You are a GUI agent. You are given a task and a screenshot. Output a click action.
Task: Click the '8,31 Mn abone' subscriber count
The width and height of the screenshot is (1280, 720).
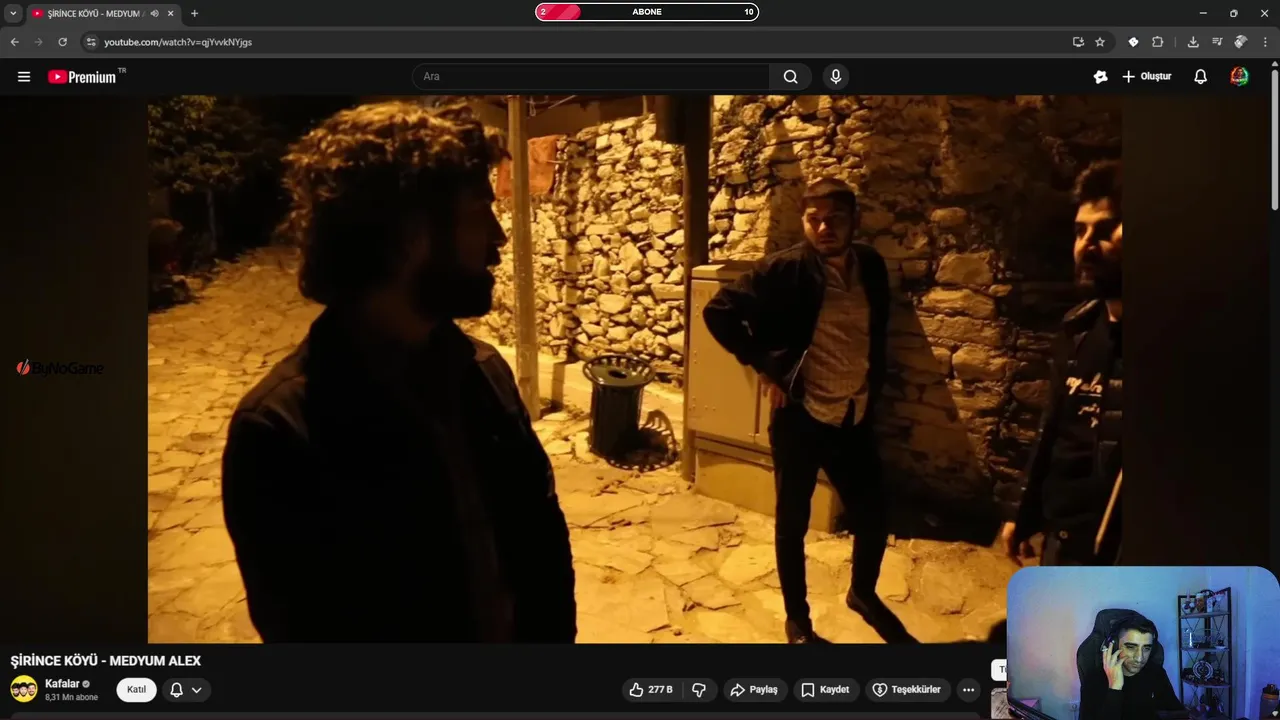point(71,697)
